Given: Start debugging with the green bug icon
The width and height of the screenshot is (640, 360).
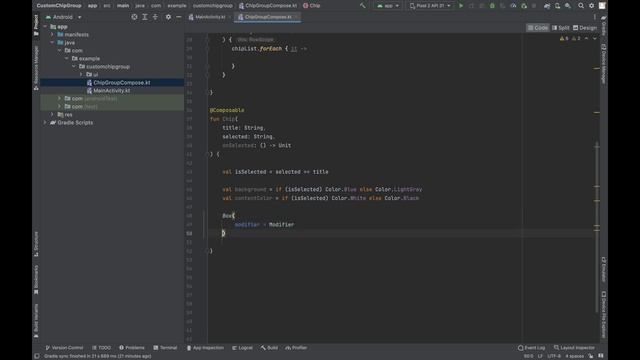Looking at the screenshot, I should coord(492,6).
